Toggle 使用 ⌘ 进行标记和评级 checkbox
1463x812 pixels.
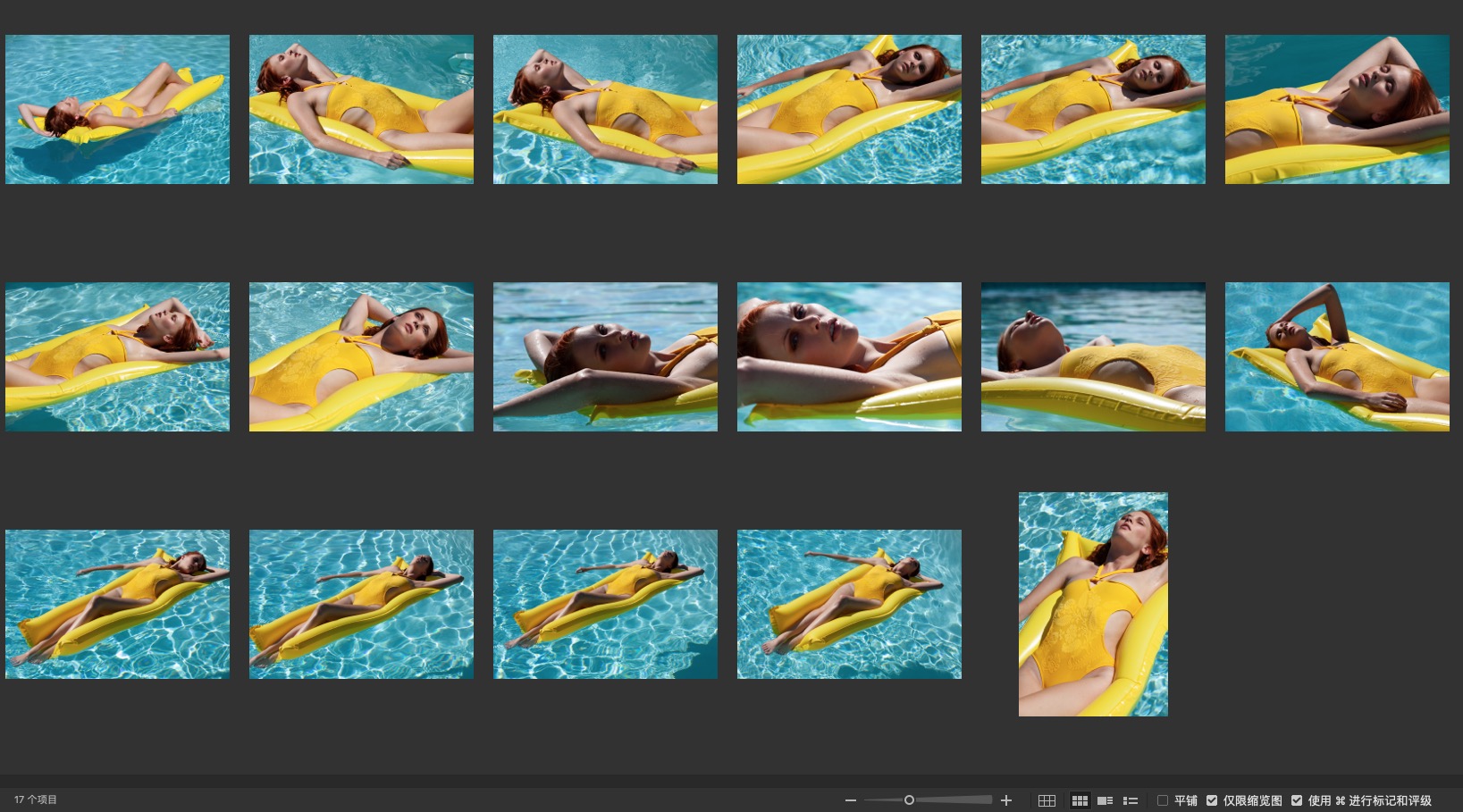click(1297, 800)
